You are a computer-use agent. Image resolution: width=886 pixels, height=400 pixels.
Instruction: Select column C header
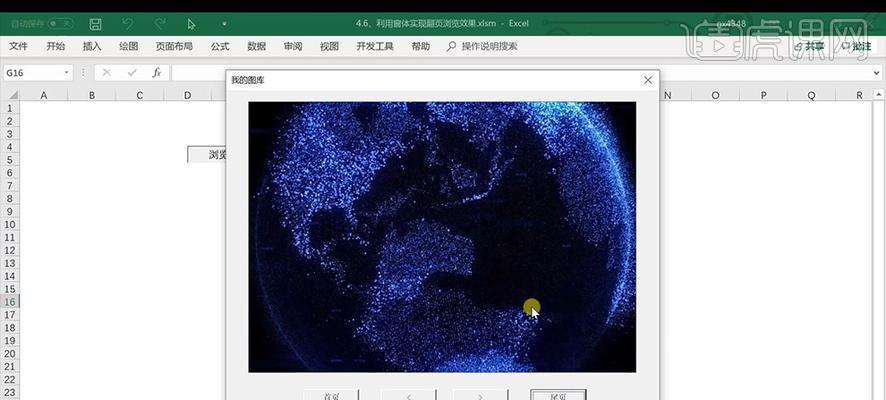140,95
